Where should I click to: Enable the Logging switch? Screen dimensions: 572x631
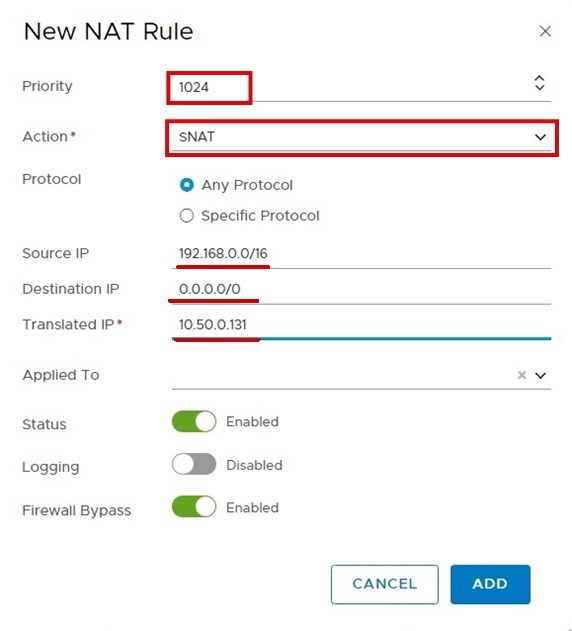tap(194, 464)
